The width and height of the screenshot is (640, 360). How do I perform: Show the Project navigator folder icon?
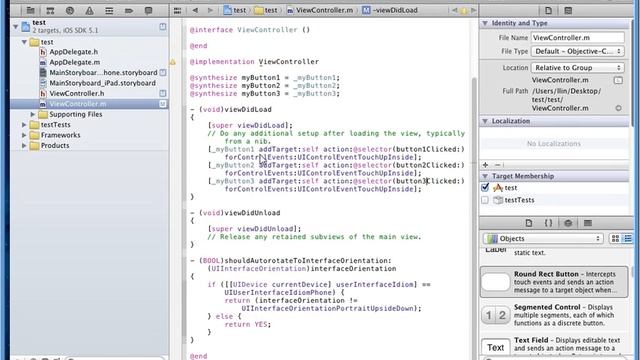point(31,11)
